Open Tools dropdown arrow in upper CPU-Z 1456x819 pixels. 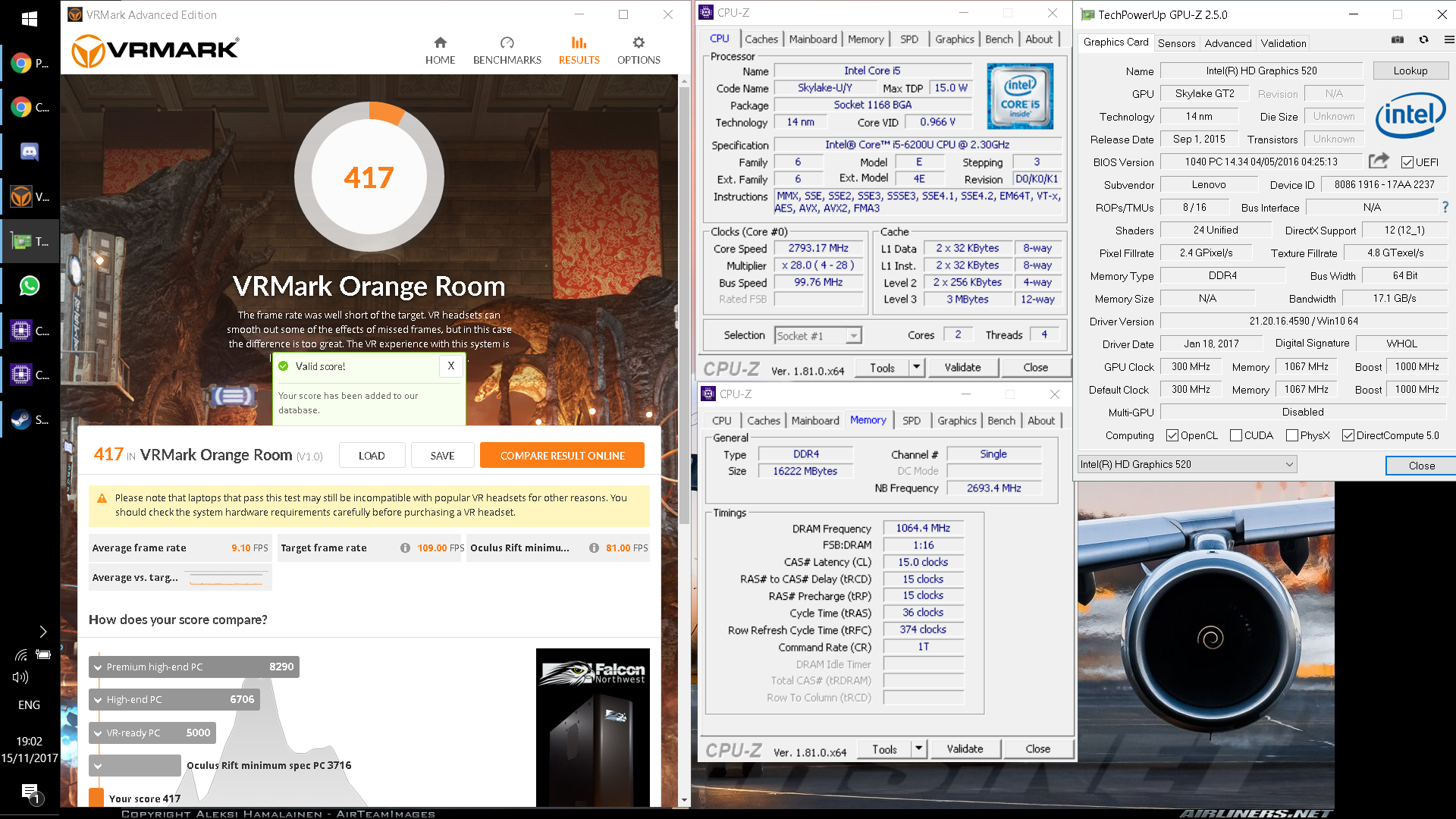[916, 368]
